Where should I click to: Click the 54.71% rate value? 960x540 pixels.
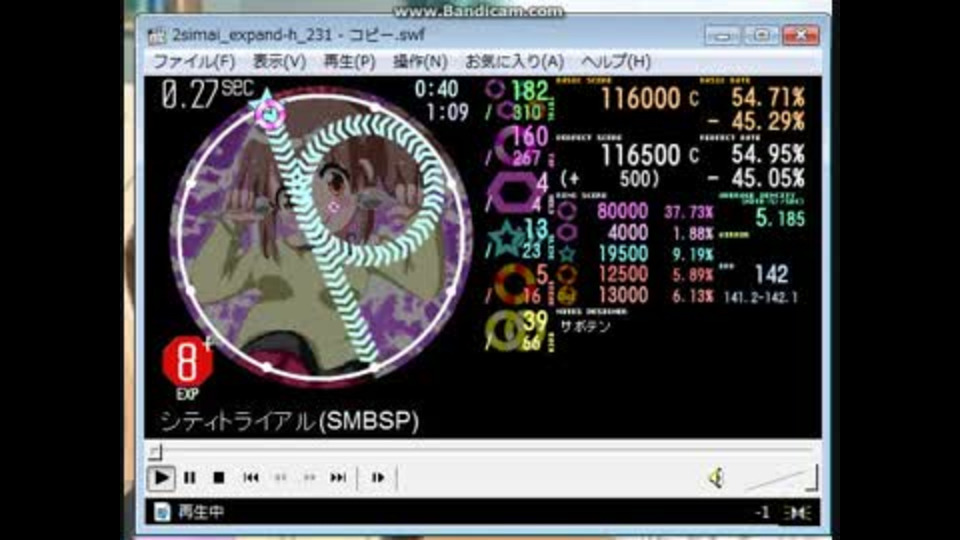[x=768, y=97]
